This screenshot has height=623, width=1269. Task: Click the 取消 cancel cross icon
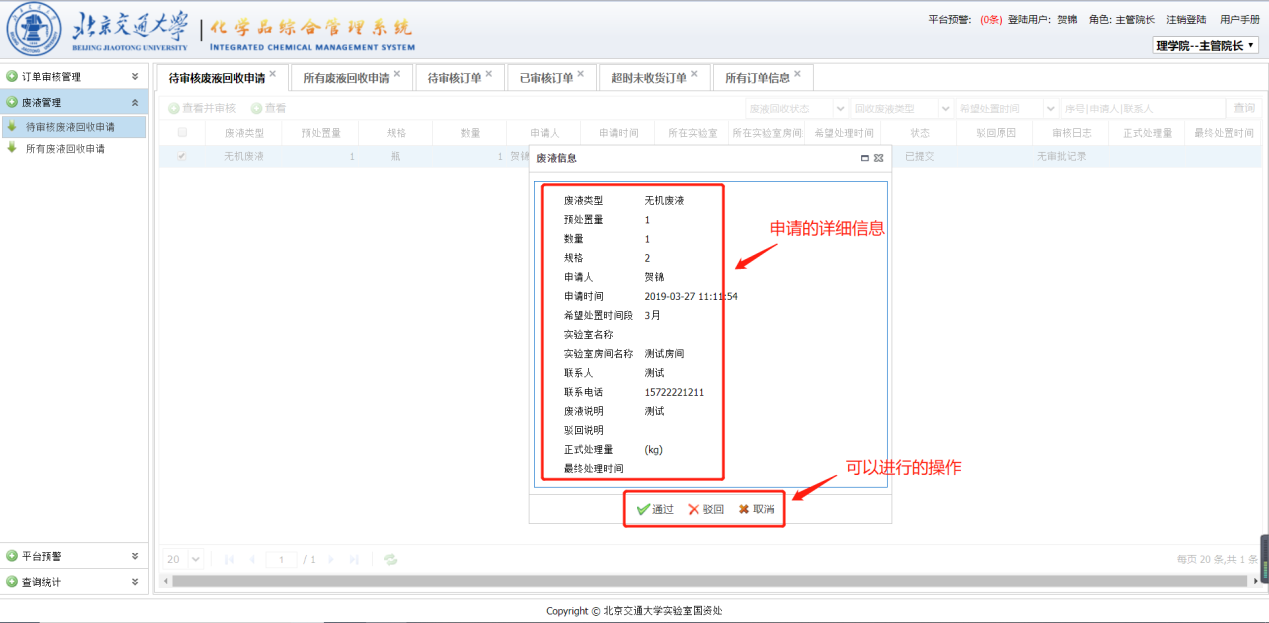[x=744, y=509]
